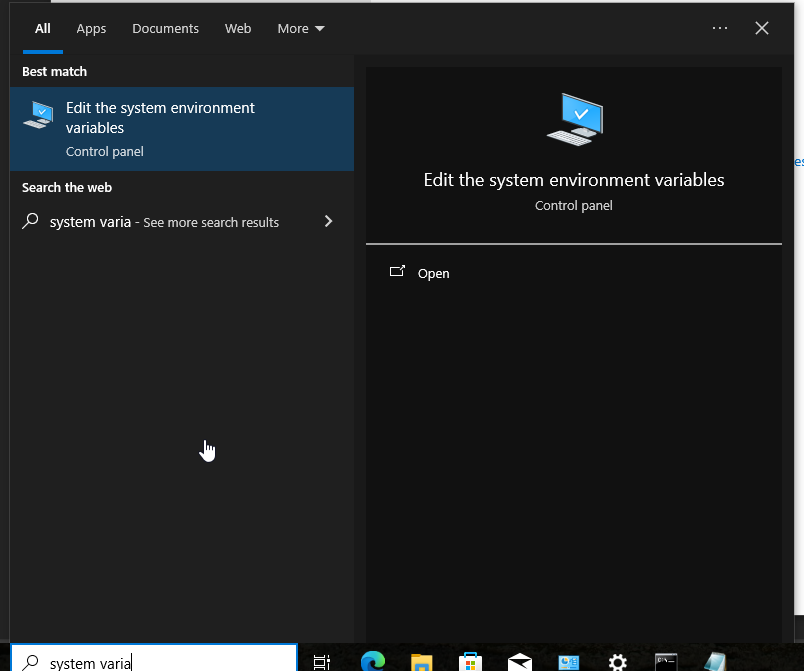Switch to the Apps tab
Image resolution: width=804 pixels, height=671 pixels.
[91, 29]
